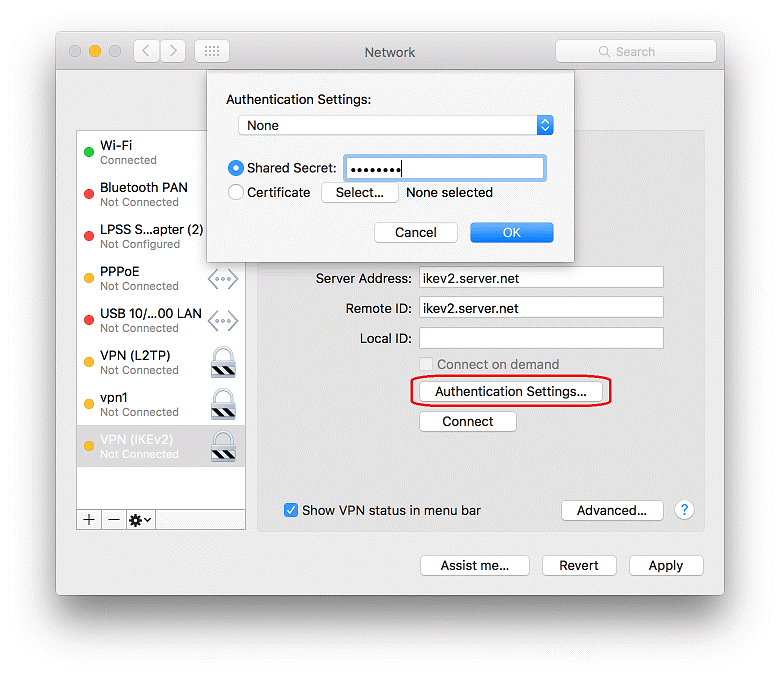Open the Authentication Settings None dropdown
Viewport: 780px width, 675px height.
click(x=395, y=125)
